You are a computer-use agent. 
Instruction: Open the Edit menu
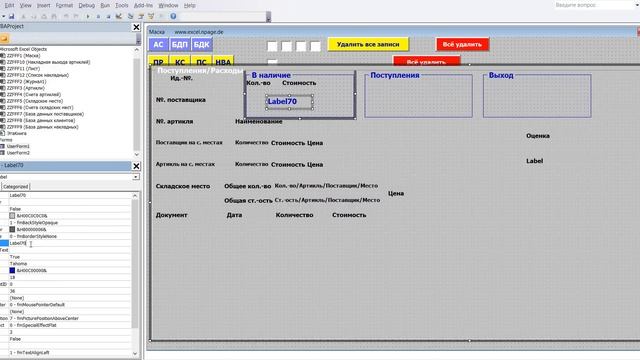pos(9,5)
